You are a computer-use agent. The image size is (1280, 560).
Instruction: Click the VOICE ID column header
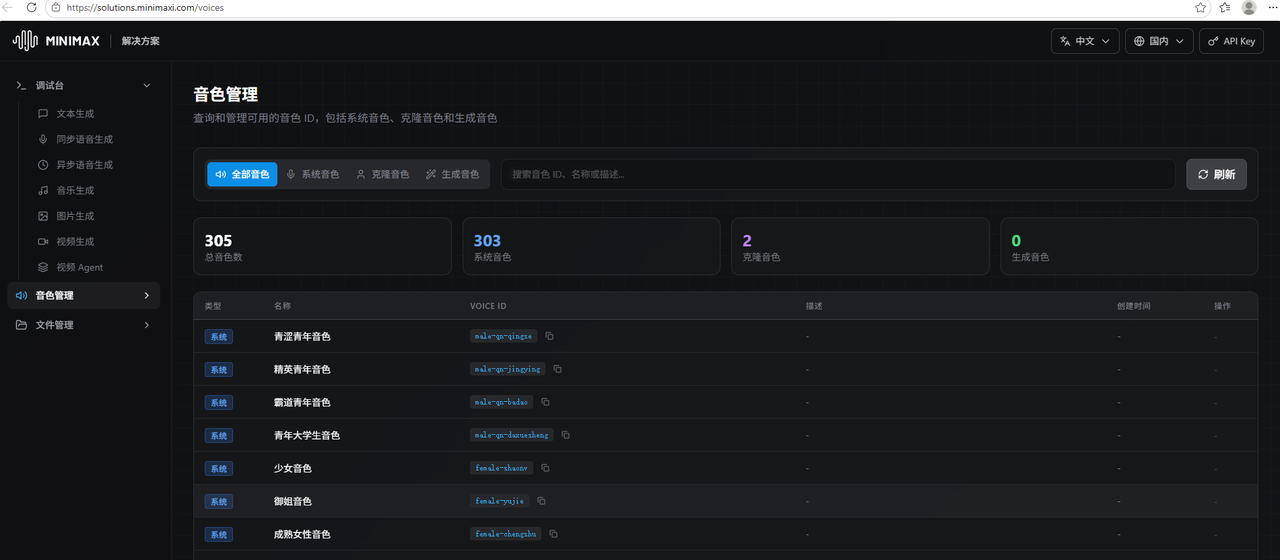tap(489, 306)
